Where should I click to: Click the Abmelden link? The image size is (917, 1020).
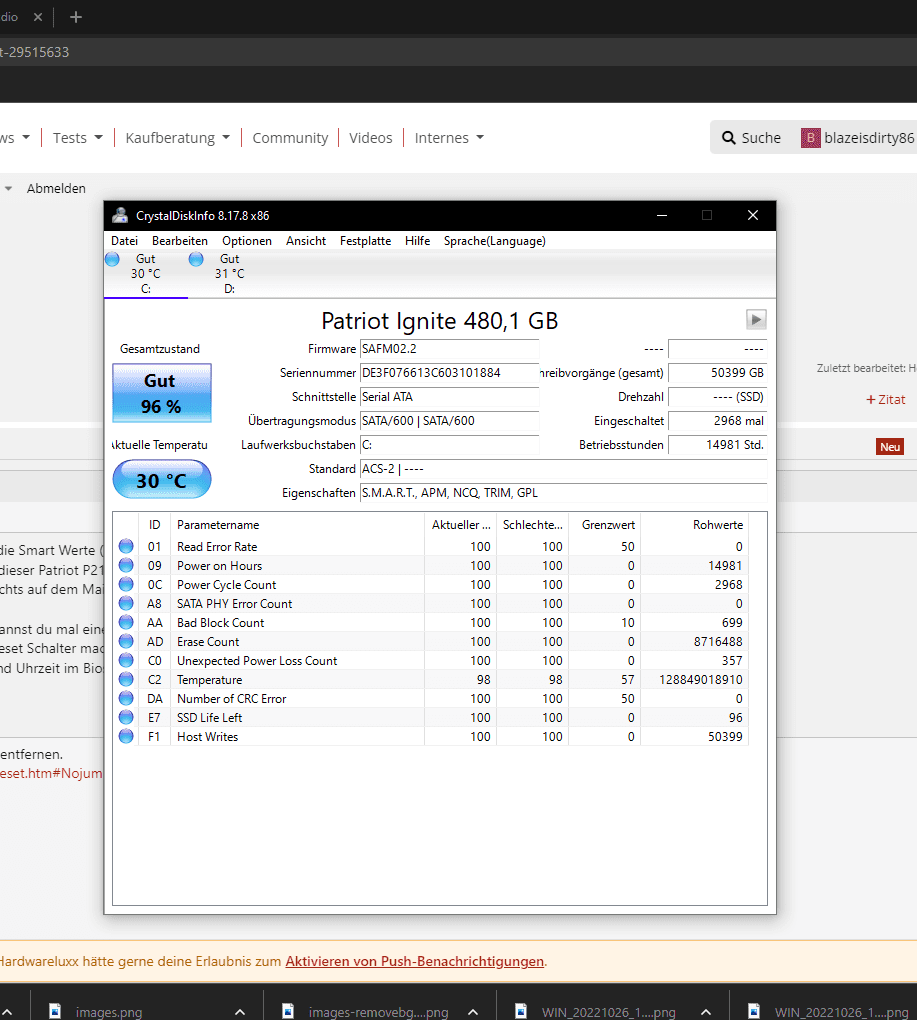click(x=56, y=189)
